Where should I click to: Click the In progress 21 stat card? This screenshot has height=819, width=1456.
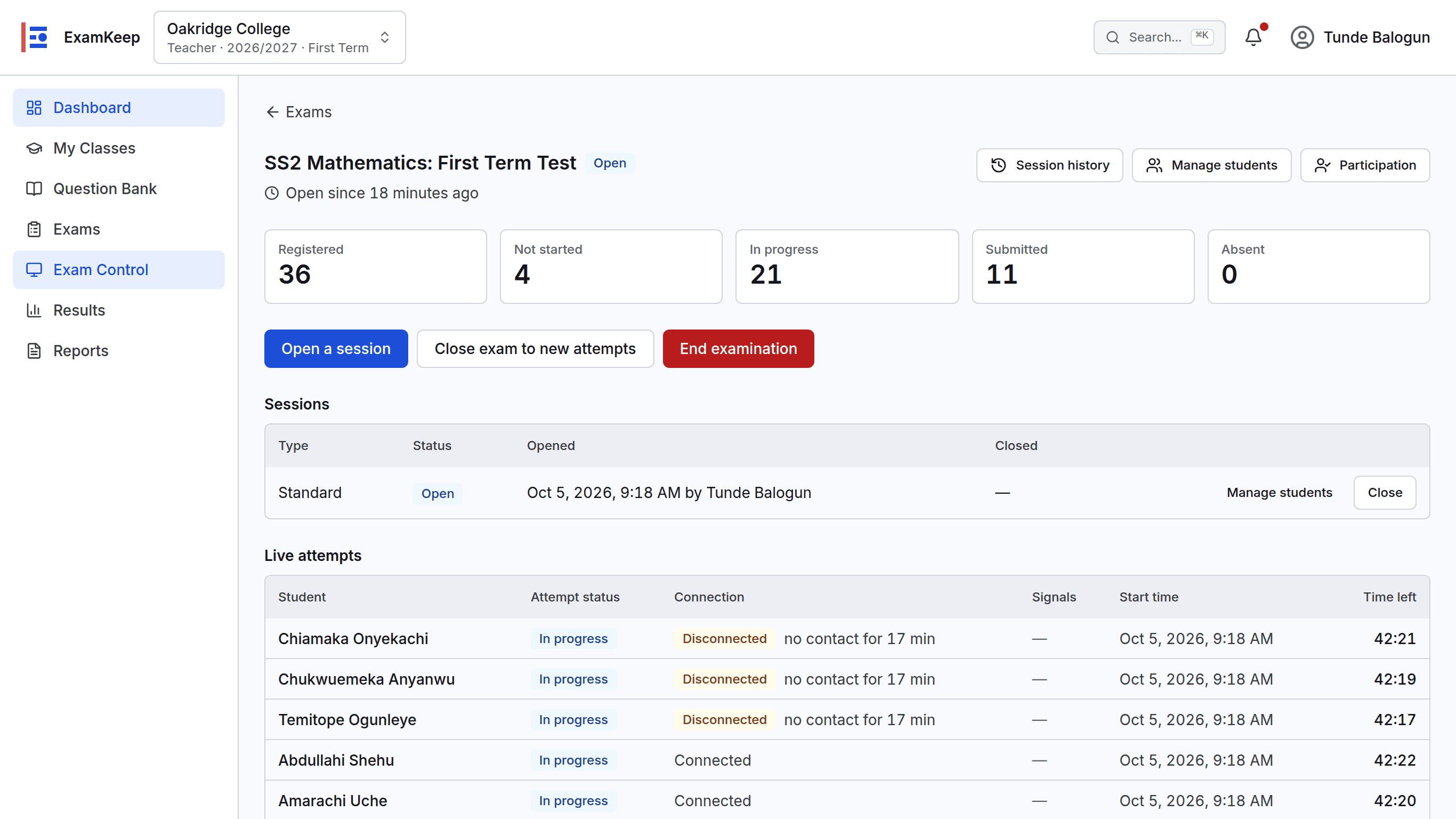847,267
